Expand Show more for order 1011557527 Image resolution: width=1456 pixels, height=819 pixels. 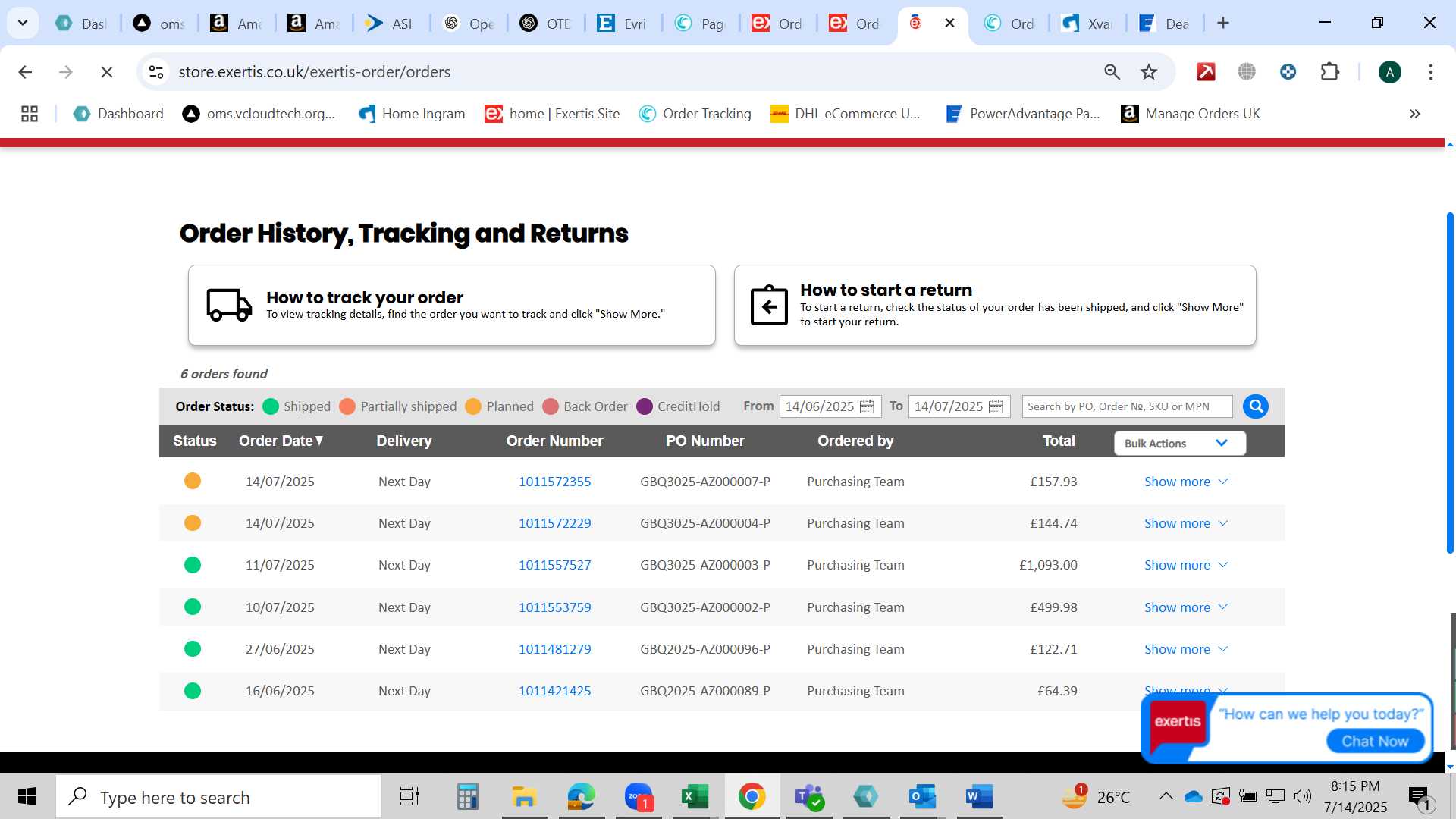coord(1185,565)
